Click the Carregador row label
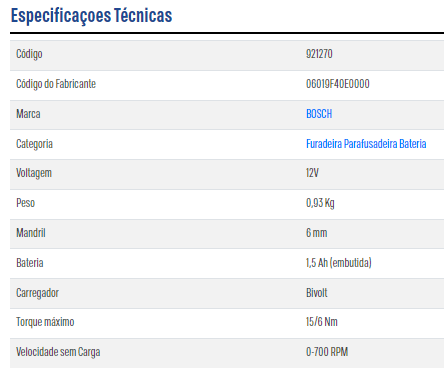 [x=37, y=293]
